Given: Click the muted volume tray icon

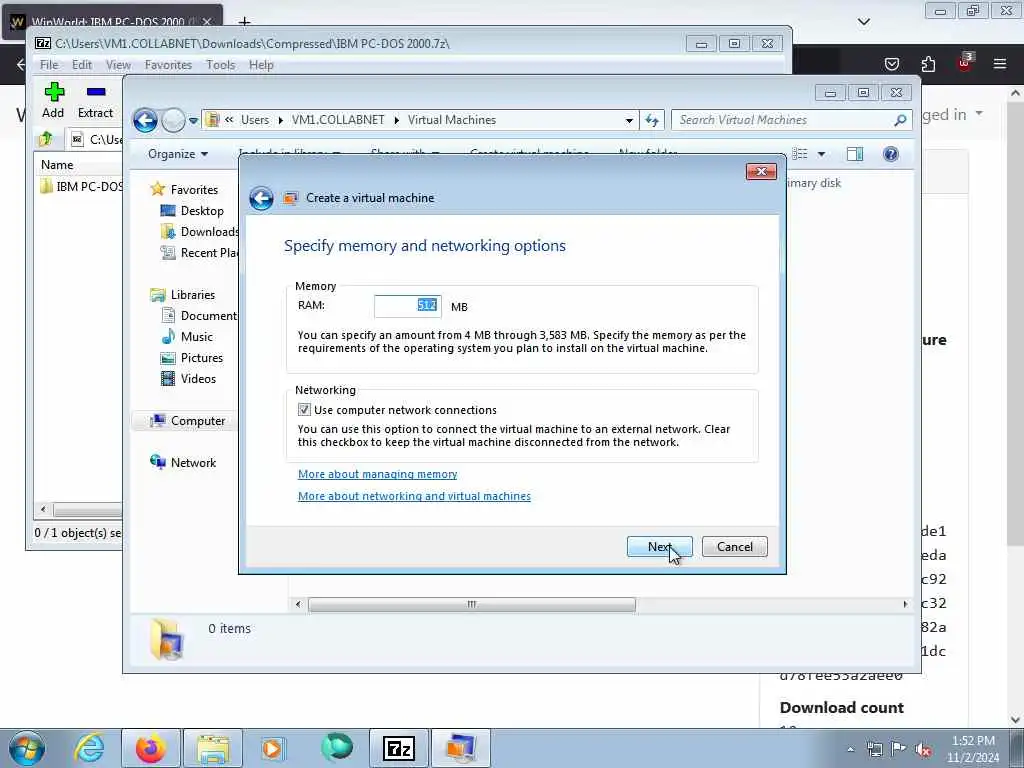Looking at the screenshot, I should (923, 750).
